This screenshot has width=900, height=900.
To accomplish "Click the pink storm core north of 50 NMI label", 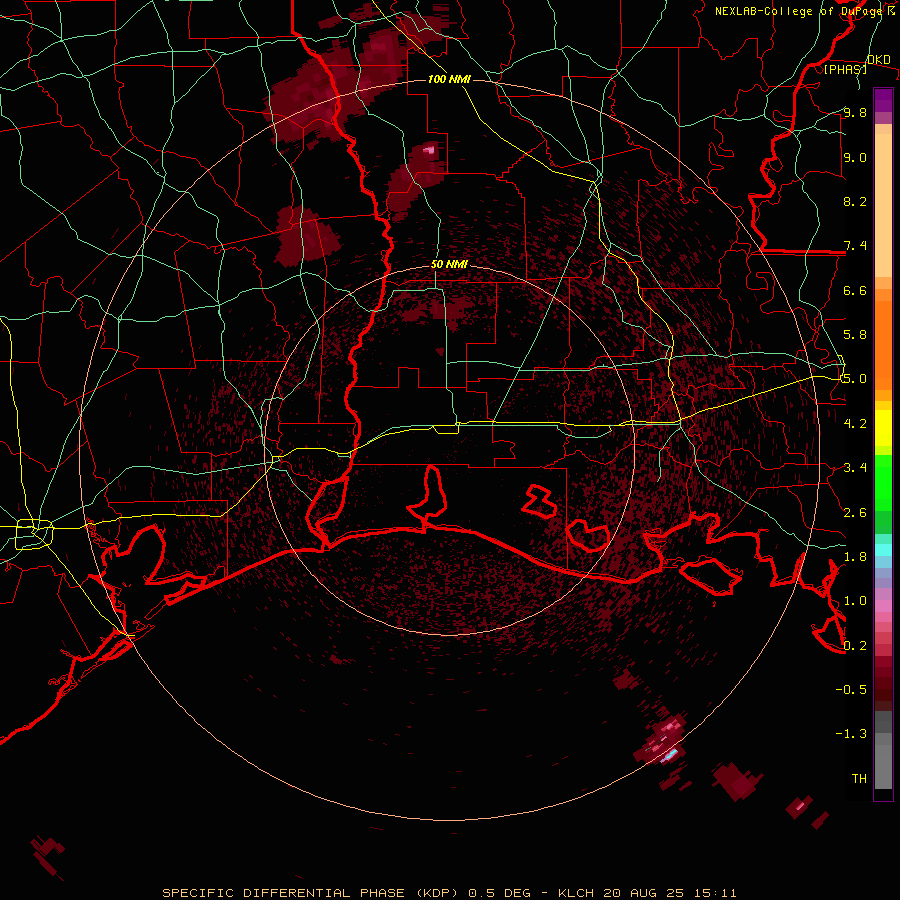I will (429, 150).
